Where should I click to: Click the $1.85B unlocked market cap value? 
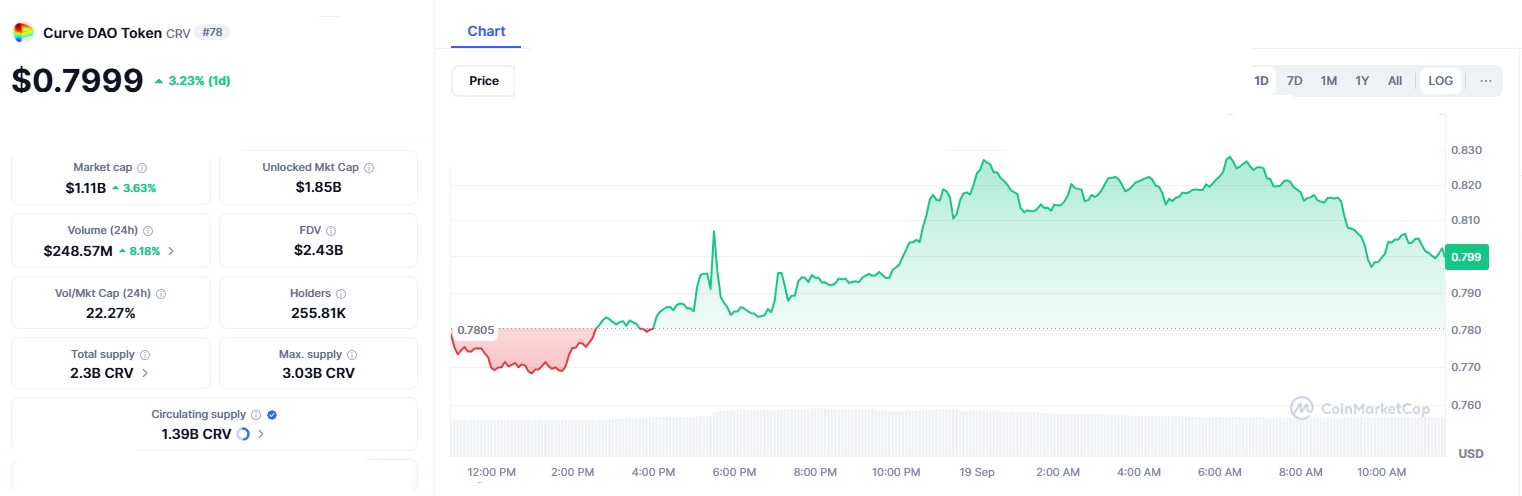point(319,187)
